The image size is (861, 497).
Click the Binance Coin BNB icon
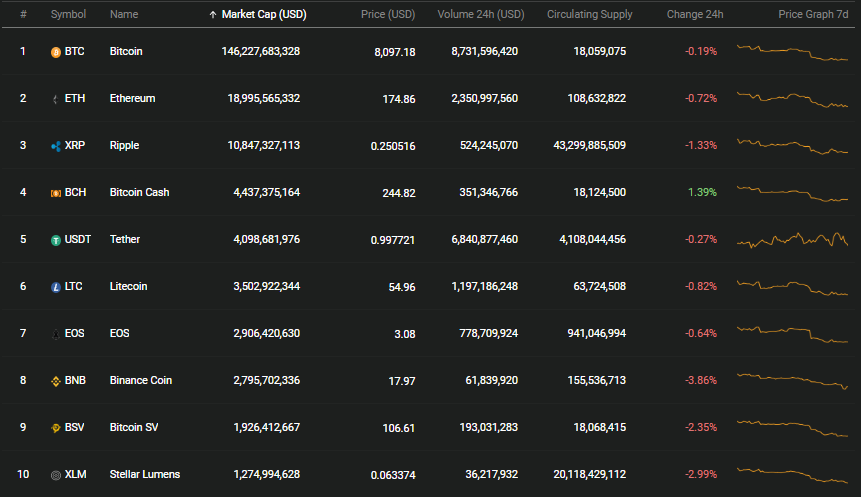[x=55, y=381]
